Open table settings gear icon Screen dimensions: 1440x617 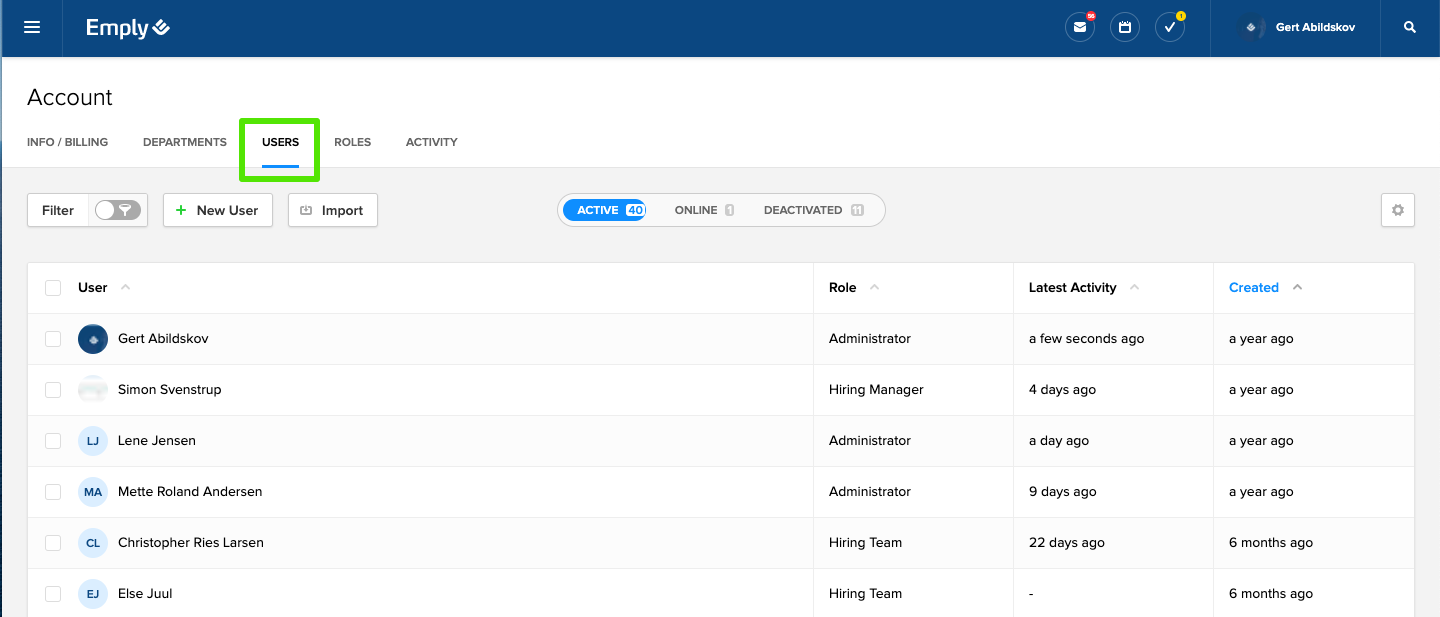[x=1398, y=210]
